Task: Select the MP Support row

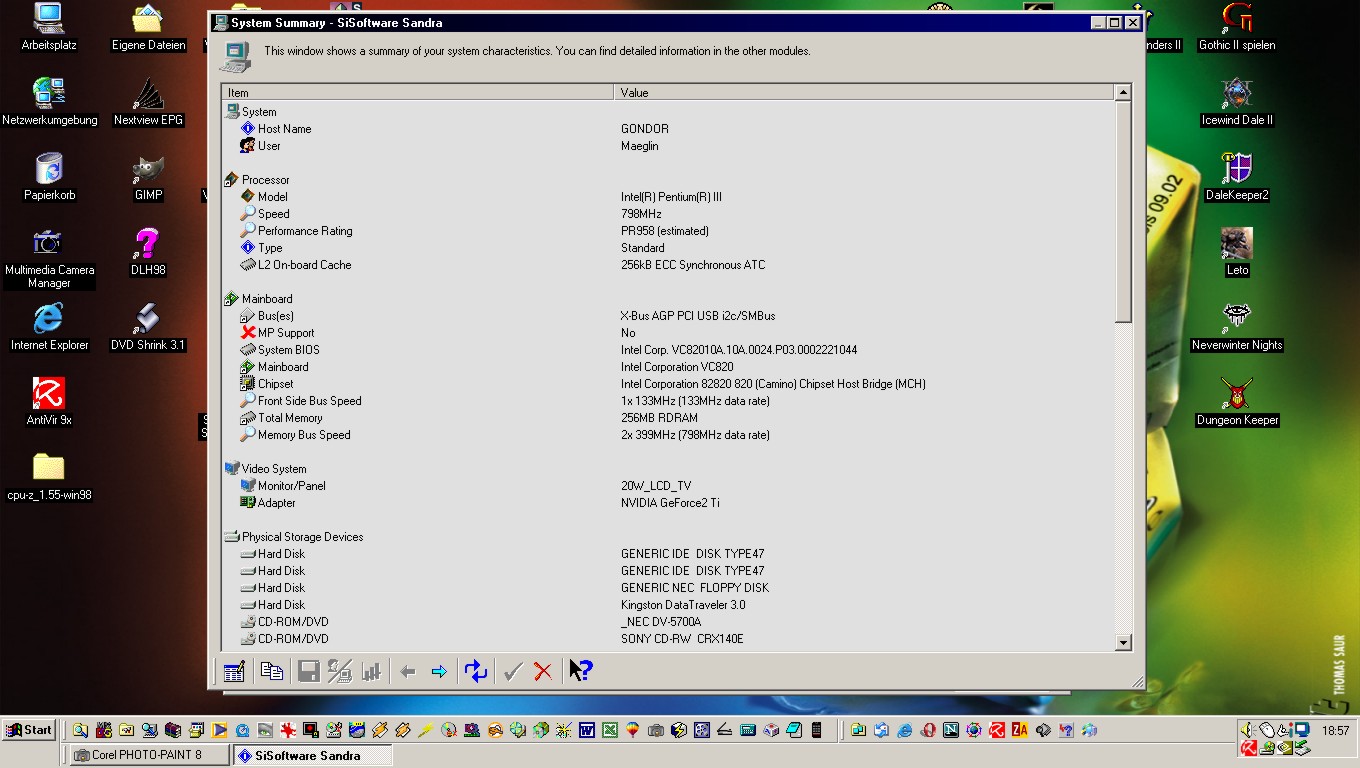Action: [x=668, y=333]
